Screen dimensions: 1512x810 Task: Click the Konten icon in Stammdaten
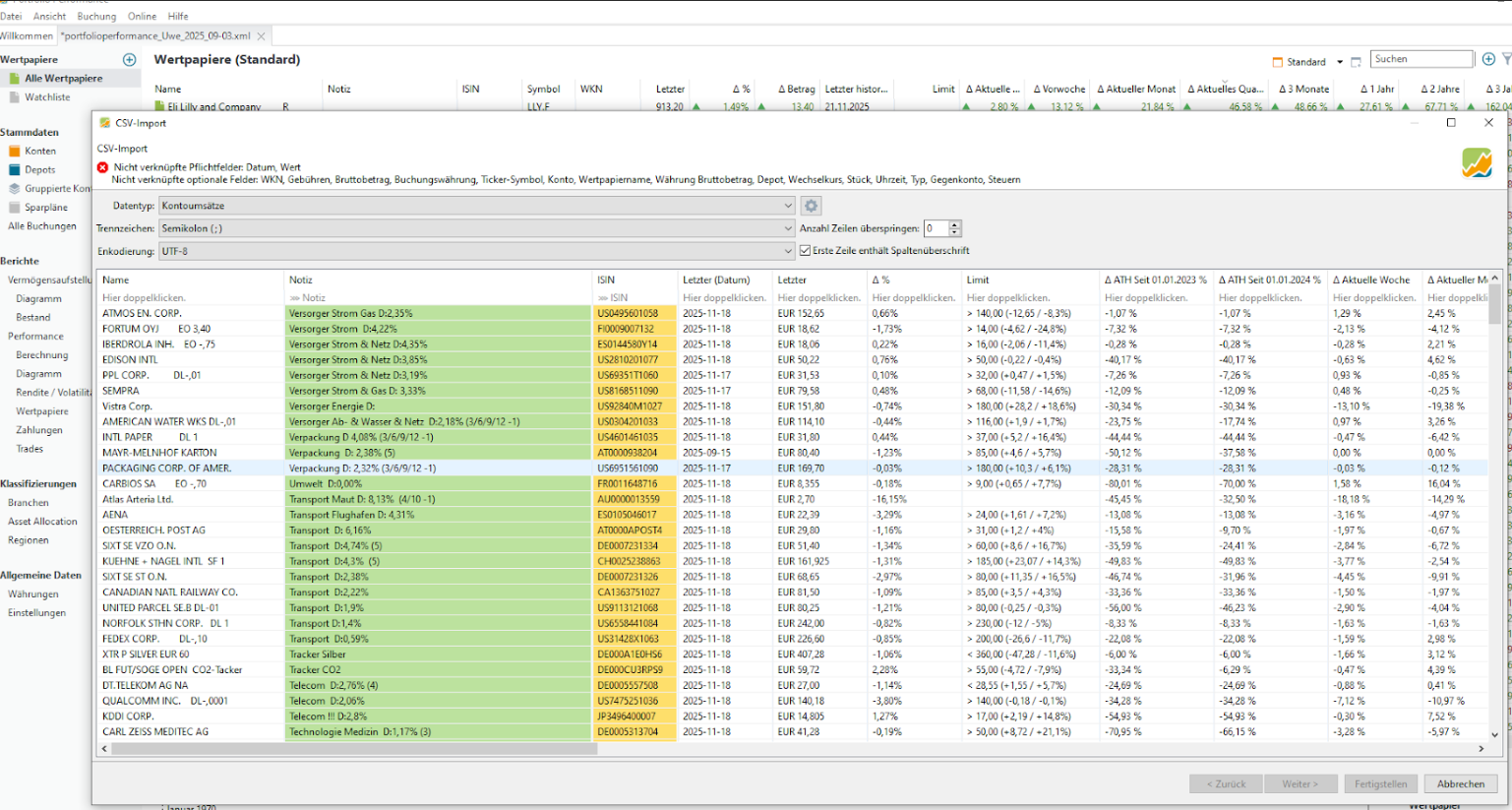click(15, 152)
